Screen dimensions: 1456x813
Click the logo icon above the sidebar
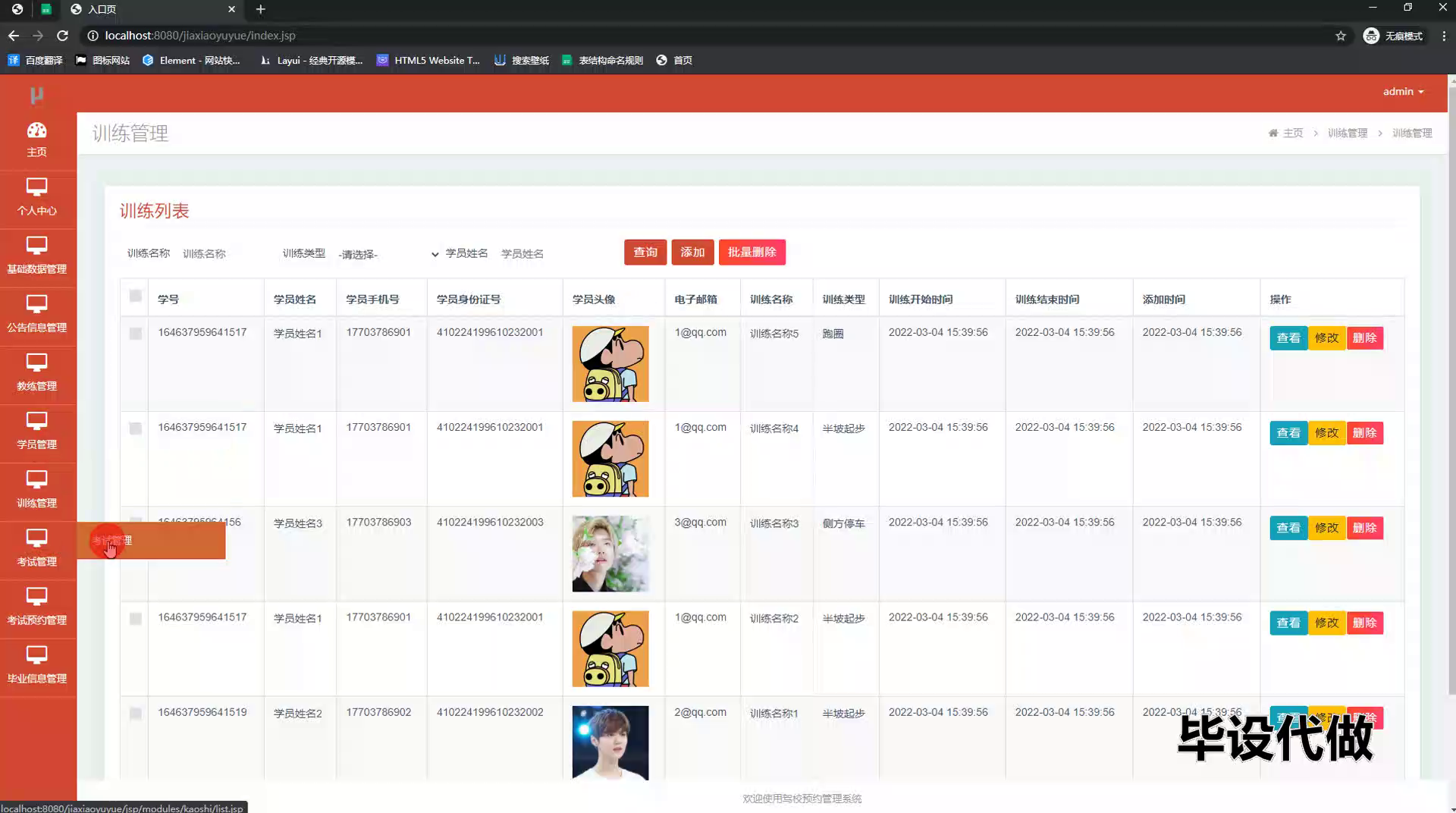click(36, 95)
